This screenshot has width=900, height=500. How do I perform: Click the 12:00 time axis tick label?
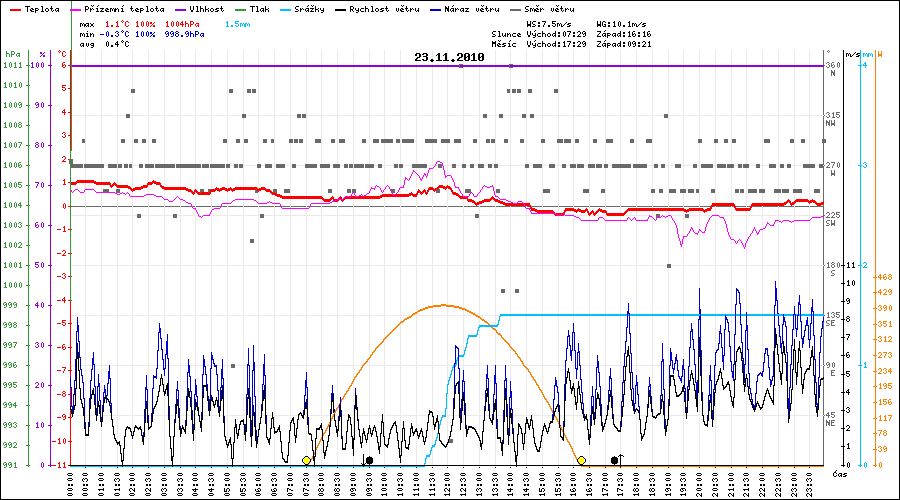pyautogui.click(x=448, y=484)
